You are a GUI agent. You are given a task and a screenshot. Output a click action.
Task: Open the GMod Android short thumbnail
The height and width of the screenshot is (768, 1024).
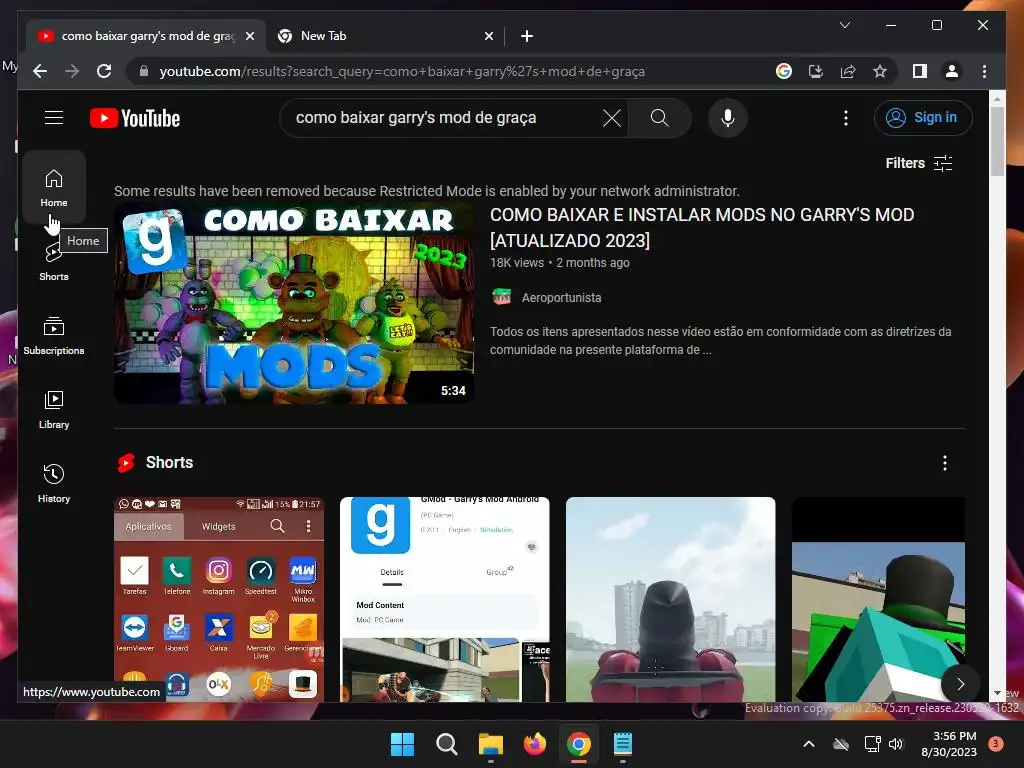pyautogui.click(x=445, y=600)
